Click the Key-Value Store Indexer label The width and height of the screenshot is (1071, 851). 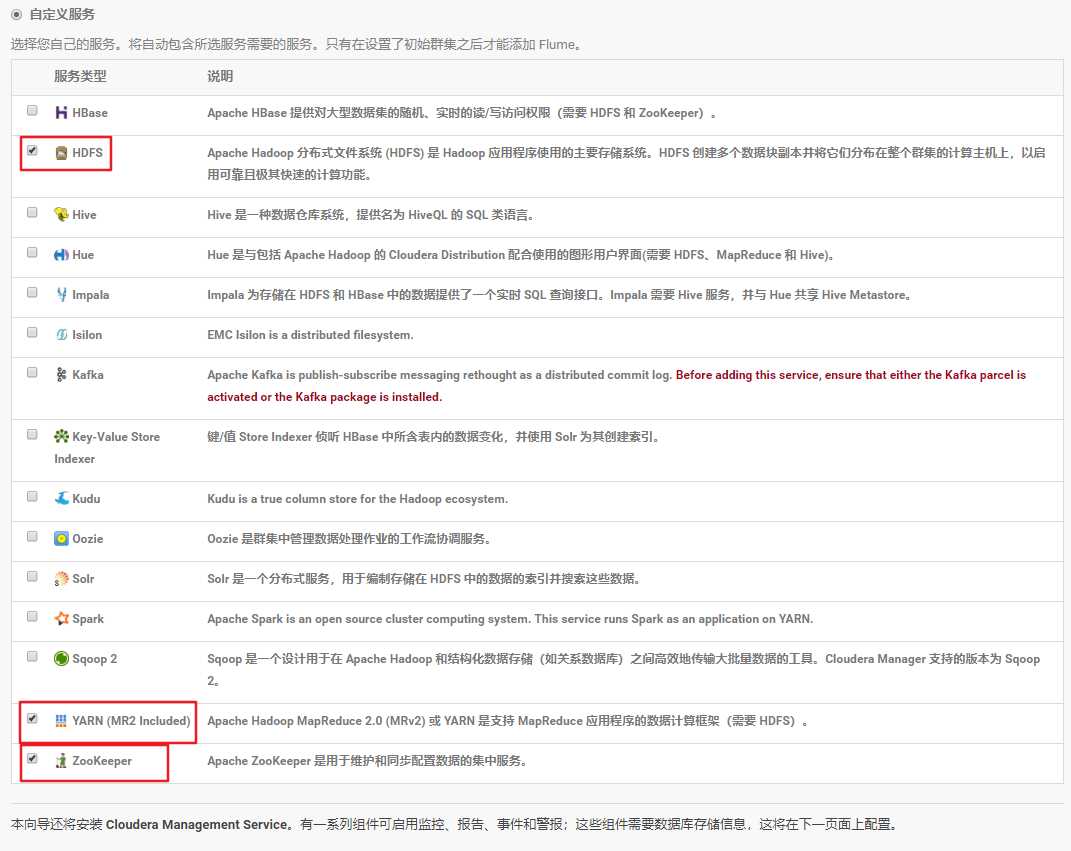(x=107, y=447)
